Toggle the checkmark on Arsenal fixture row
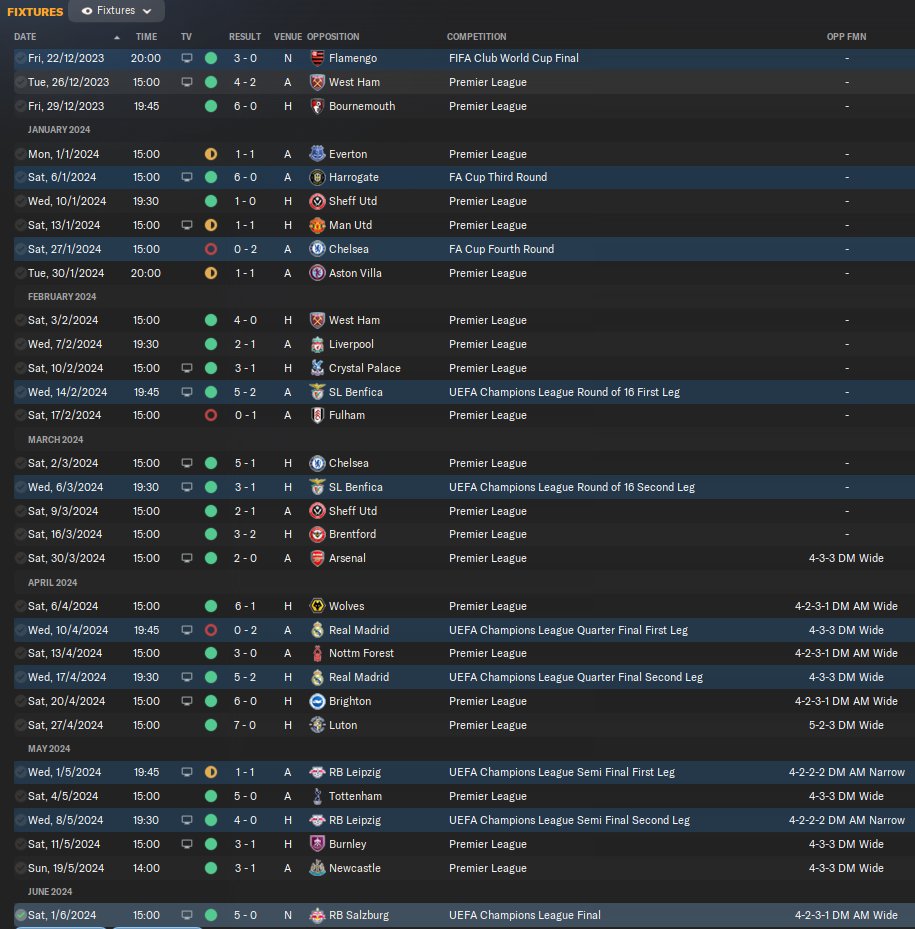 pos(20,558)
